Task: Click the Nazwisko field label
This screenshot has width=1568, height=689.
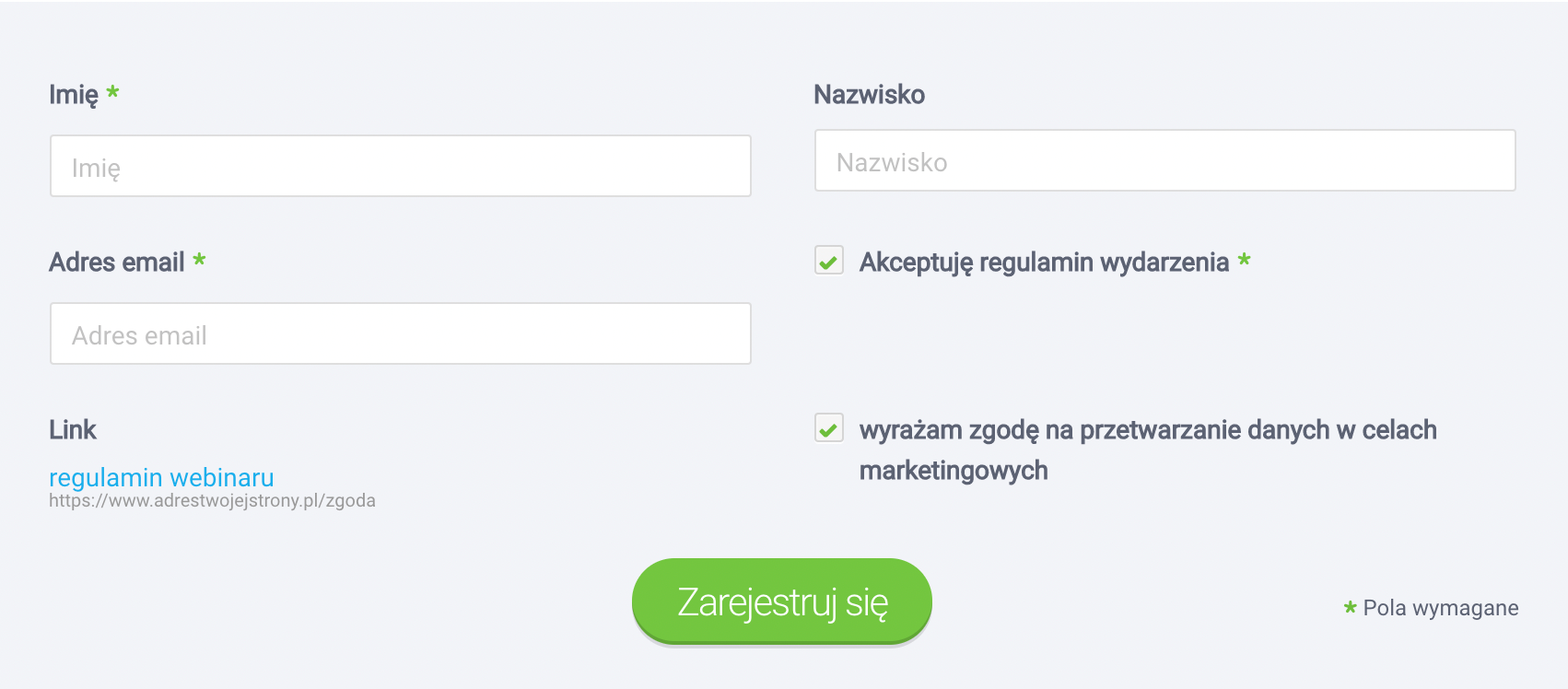Action: coord(869,95)
